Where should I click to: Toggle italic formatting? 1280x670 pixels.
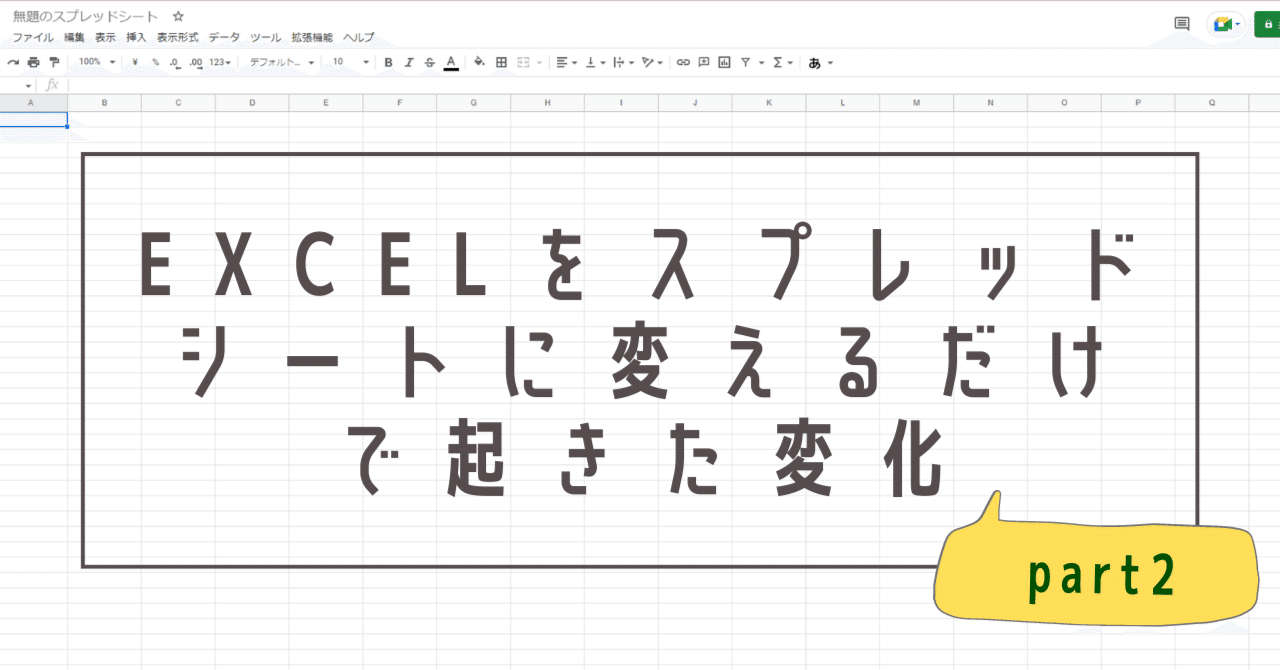pos(408,62)
